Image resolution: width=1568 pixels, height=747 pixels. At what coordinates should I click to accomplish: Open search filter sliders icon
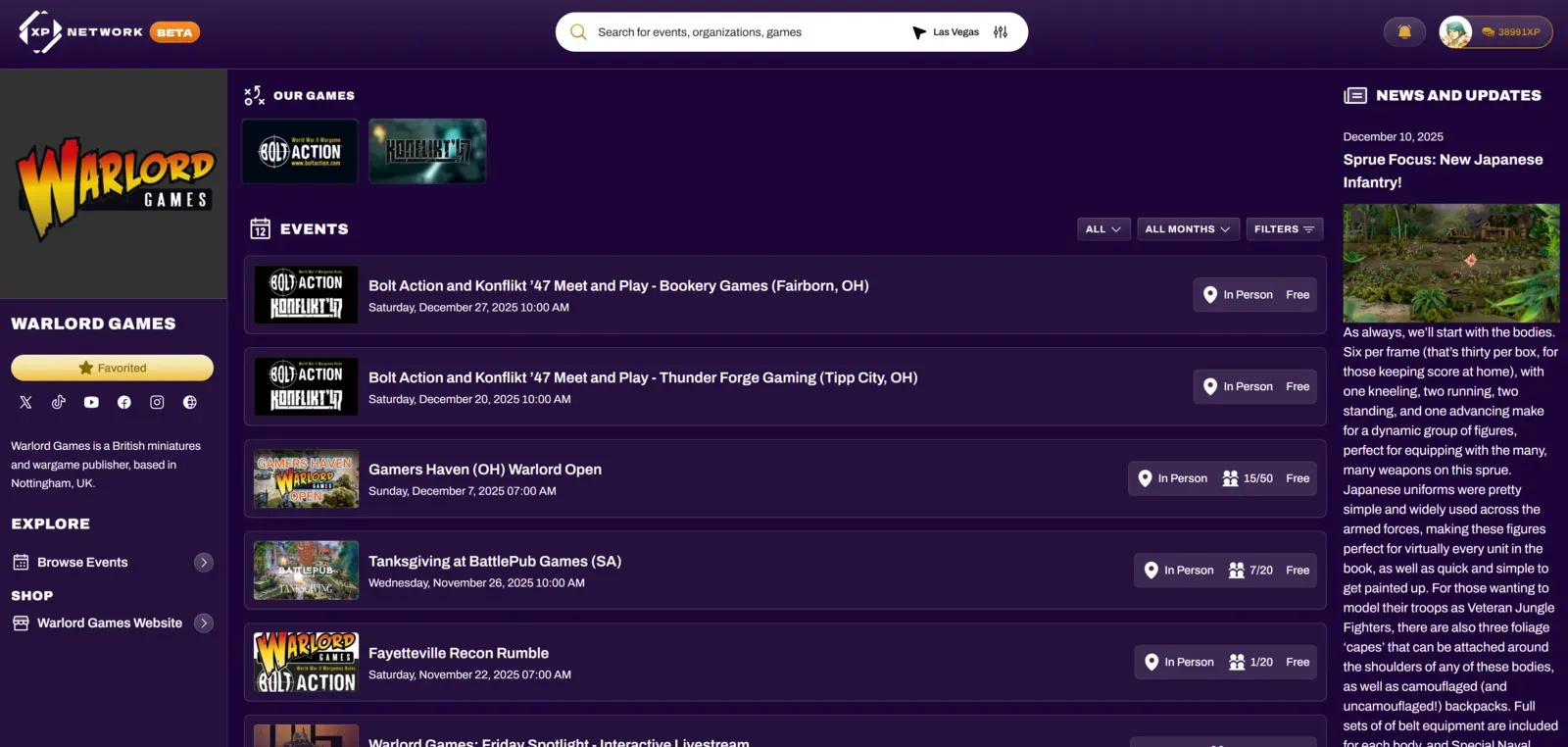coord(1000,32)
